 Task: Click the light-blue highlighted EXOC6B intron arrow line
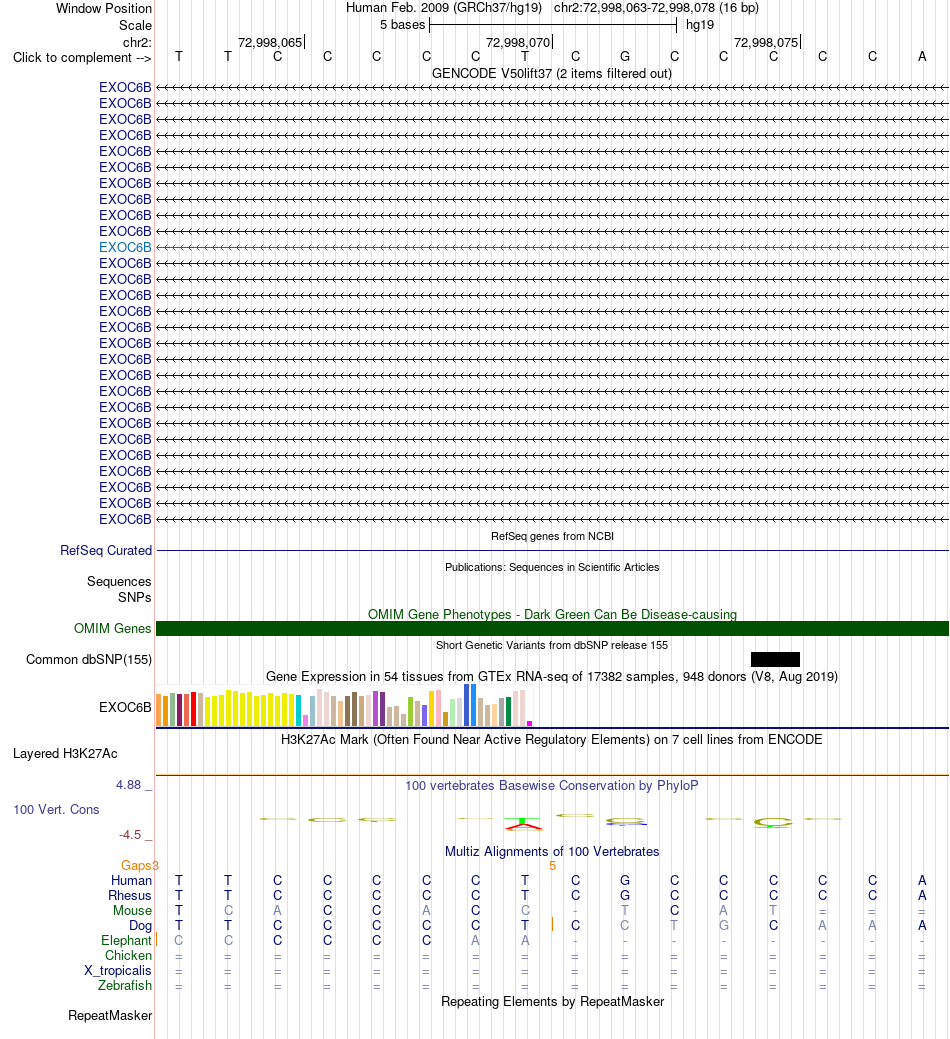pyautogui.click(x=552, y=247)
